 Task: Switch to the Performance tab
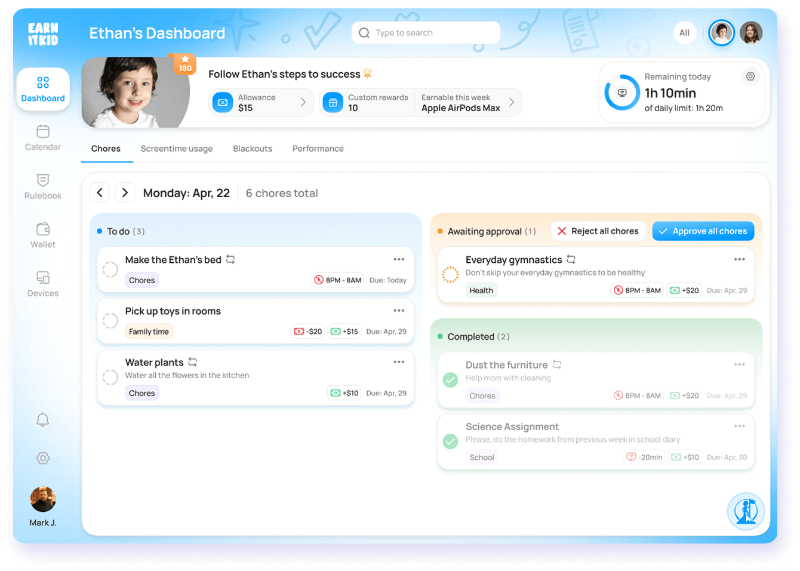[317, 149]
